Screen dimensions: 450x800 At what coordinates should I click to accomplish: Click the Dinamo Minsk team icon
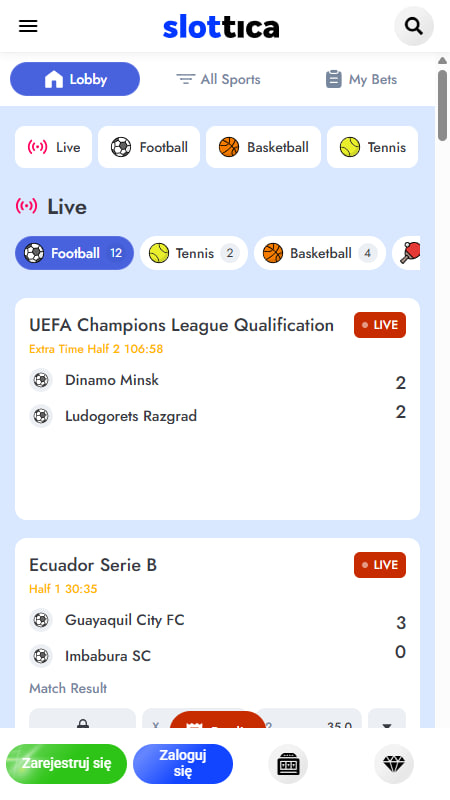(x=41, y=380)
